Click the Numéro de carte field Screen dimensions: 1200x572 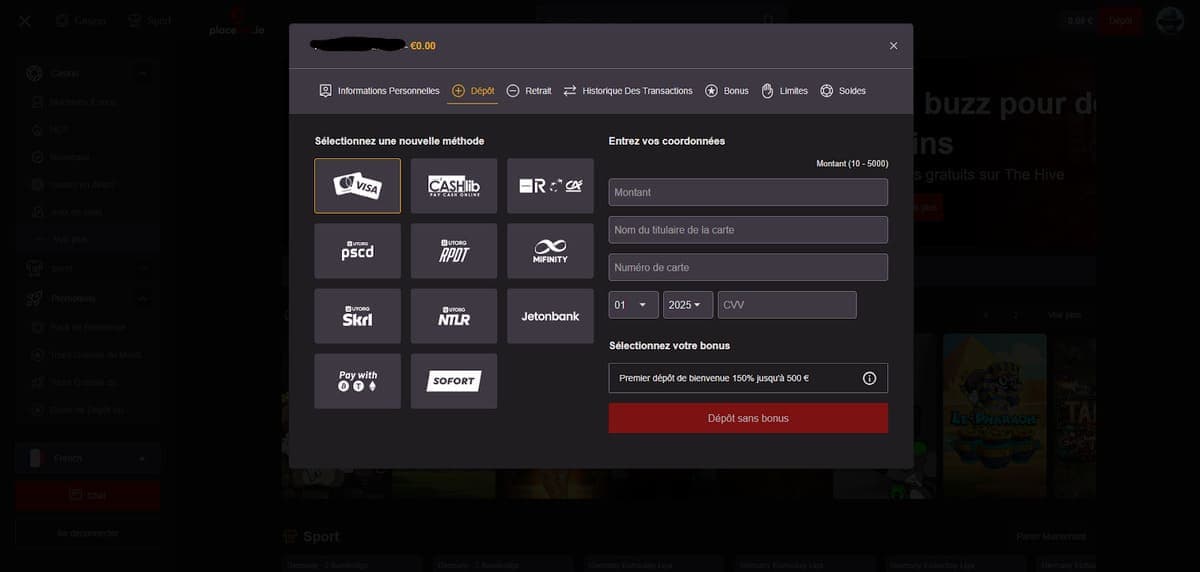tap(748, 267)
